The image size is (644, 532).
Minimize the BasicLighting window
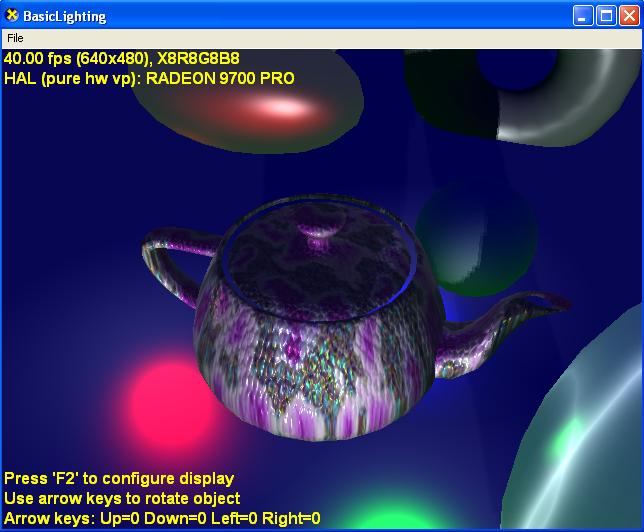(x=583, y=16)
